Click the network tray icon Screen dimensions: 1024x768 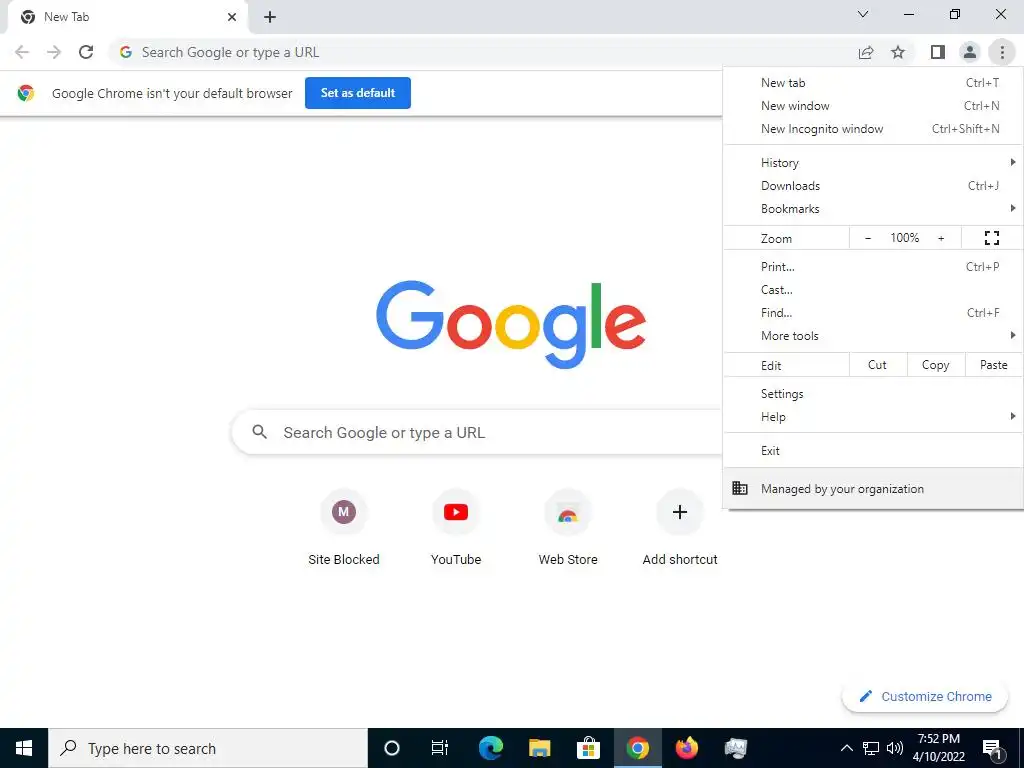pos(871,748)
